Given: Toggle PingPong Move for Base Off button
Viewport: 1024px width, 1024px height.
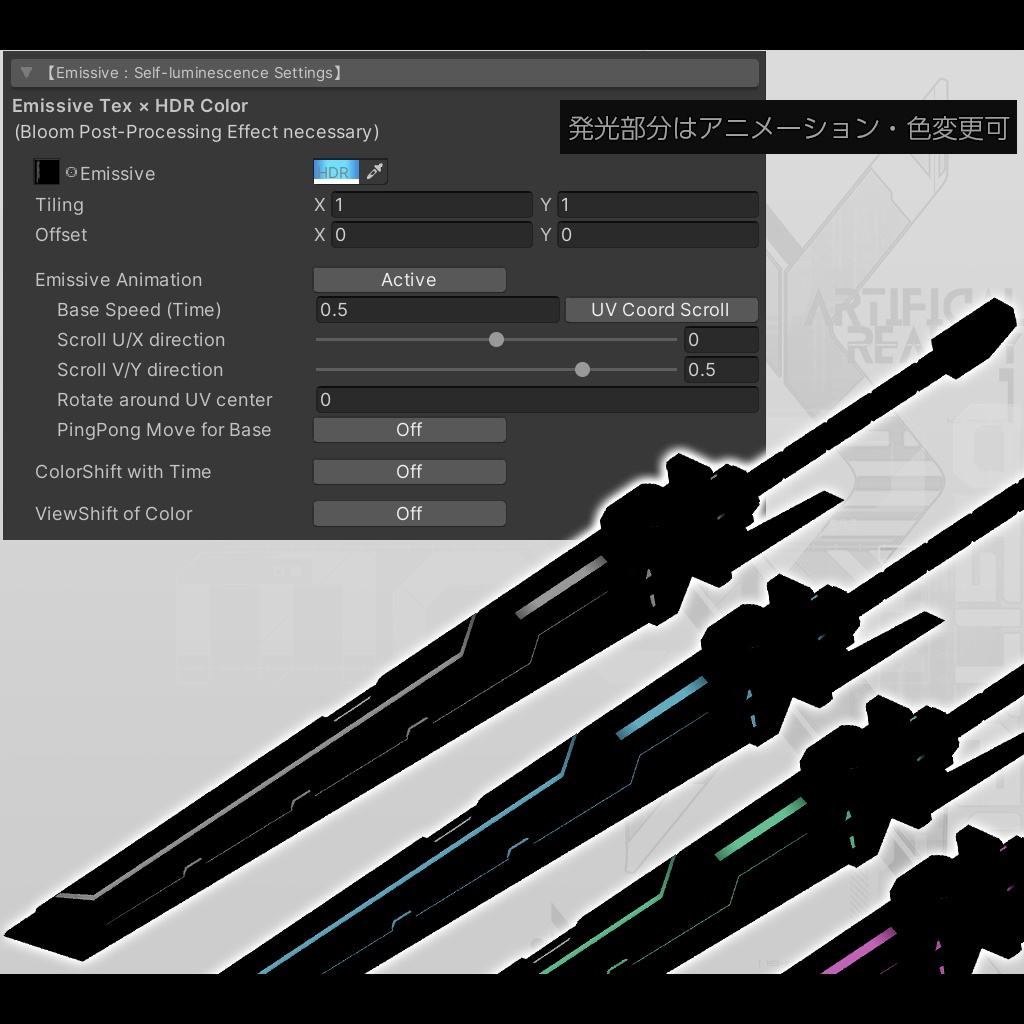Looking at the screenshot, I should point(409,430).
